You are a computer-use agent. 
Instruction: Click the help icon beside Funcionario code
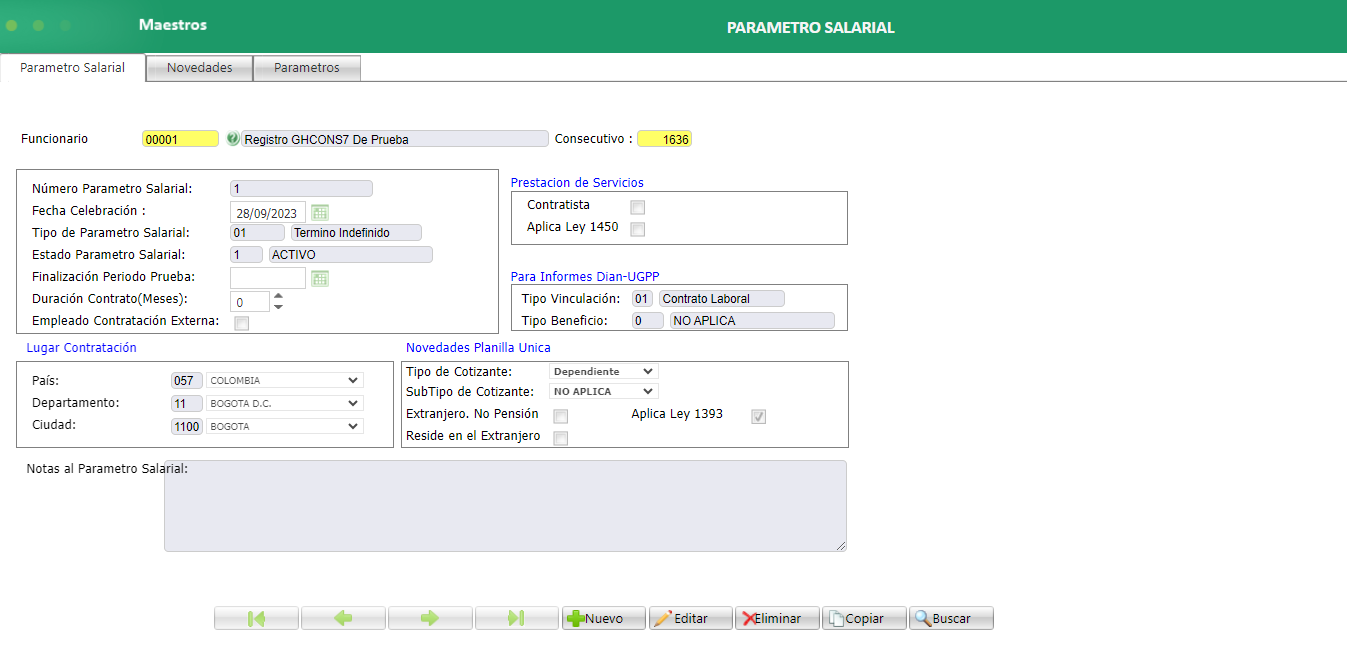233,139
